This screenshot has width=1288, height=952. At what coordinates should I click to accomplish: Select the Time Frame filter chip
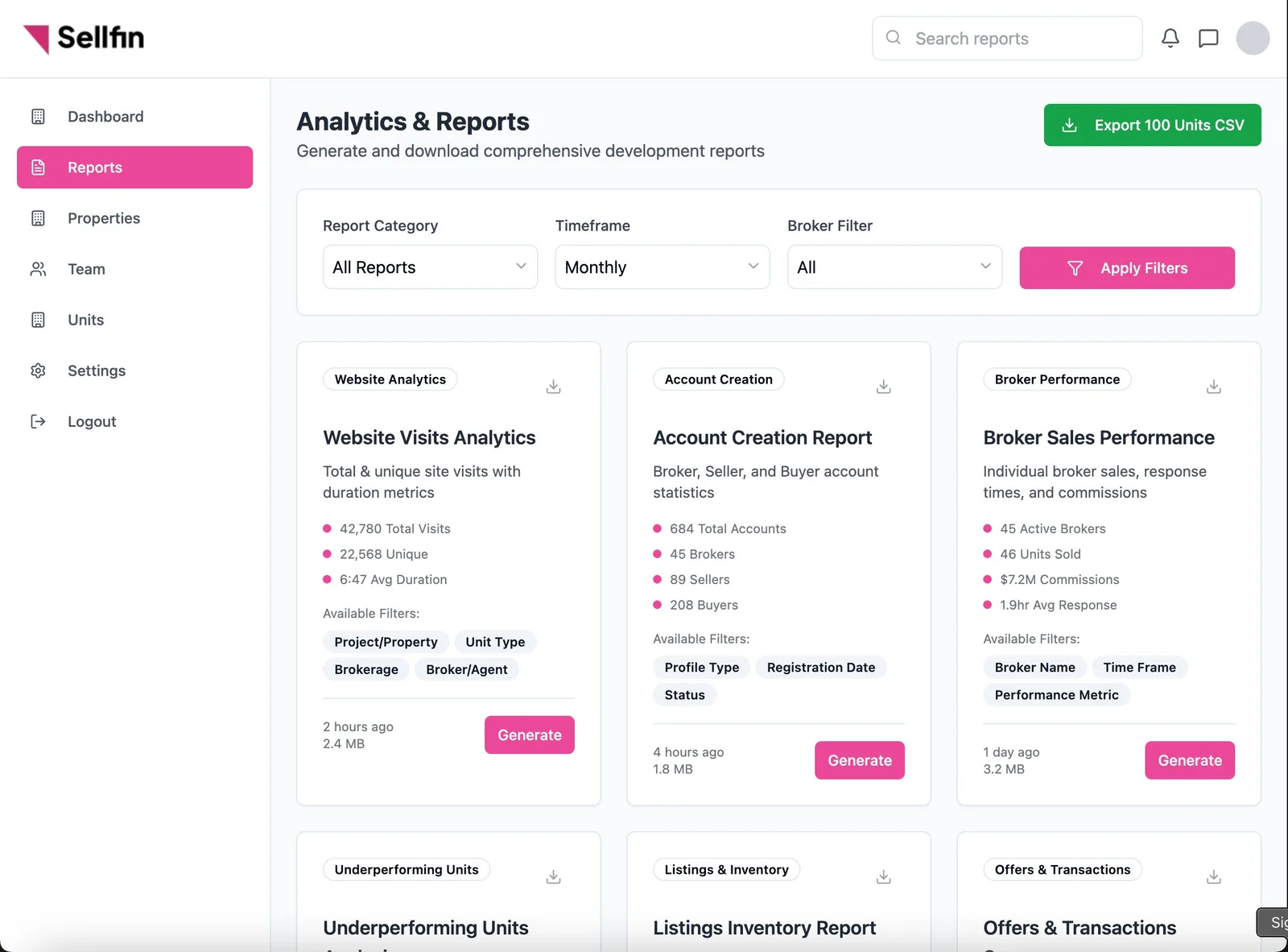(1139, 667)
